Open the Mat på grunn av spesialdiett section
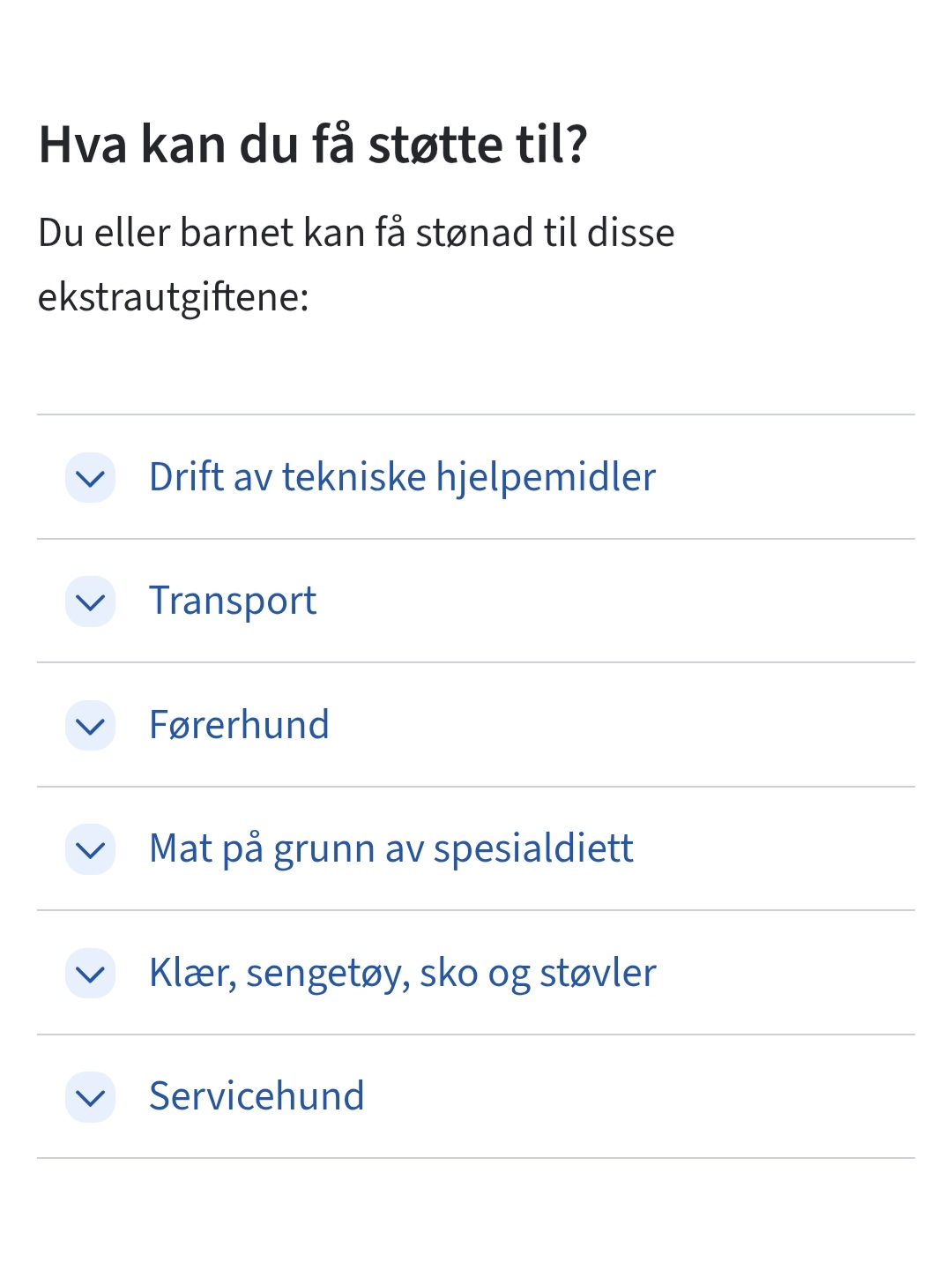This screenshot has height=1270, width=952. click(476, 848)
